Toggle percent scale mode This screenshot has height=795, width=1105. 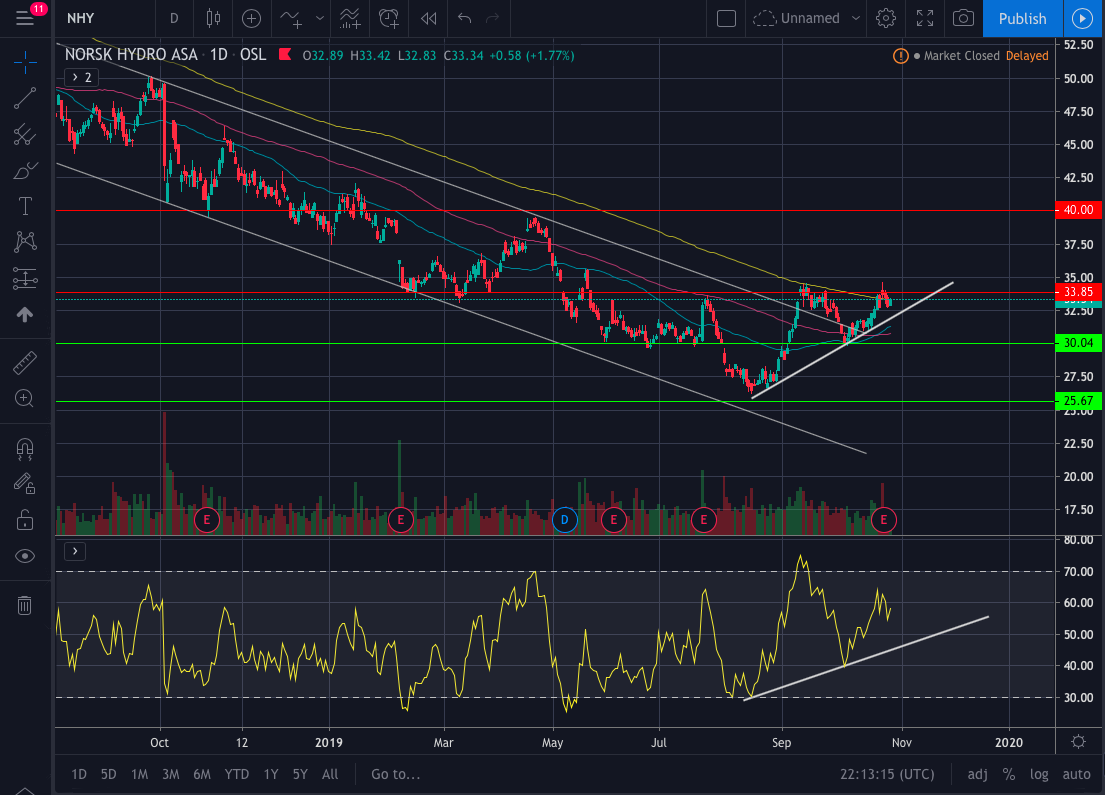1009,774
